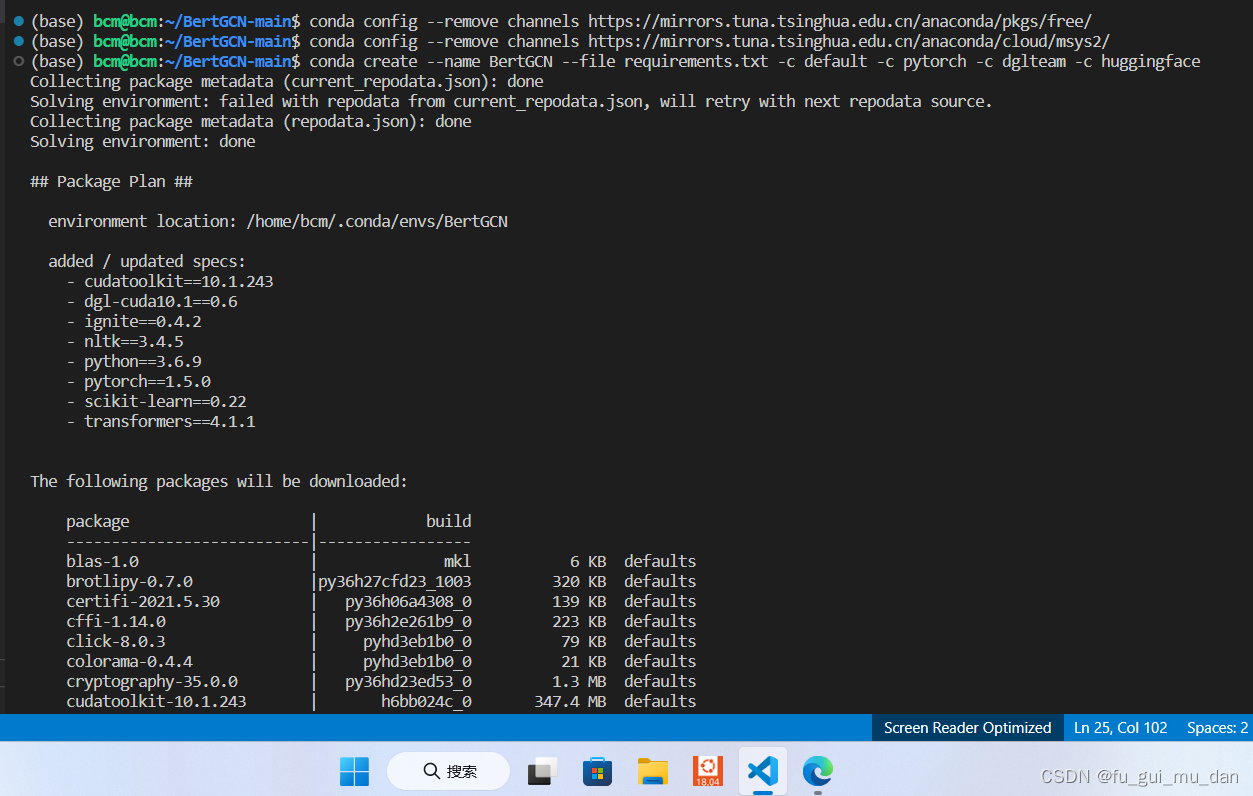The image size is (1253, 796).
Task: Show Task View from the taskbar
Action: [x=541, y=771]
